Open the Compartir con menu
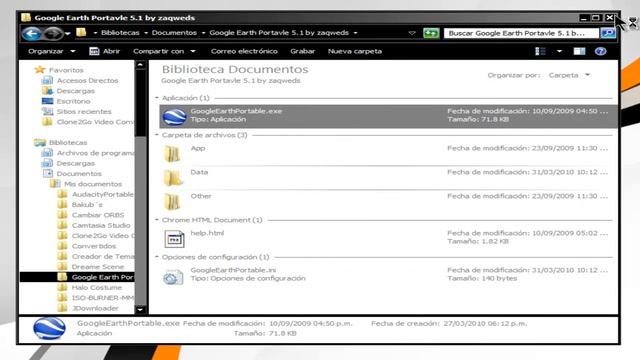Viewport: 640px width, 360px height. 164,51
